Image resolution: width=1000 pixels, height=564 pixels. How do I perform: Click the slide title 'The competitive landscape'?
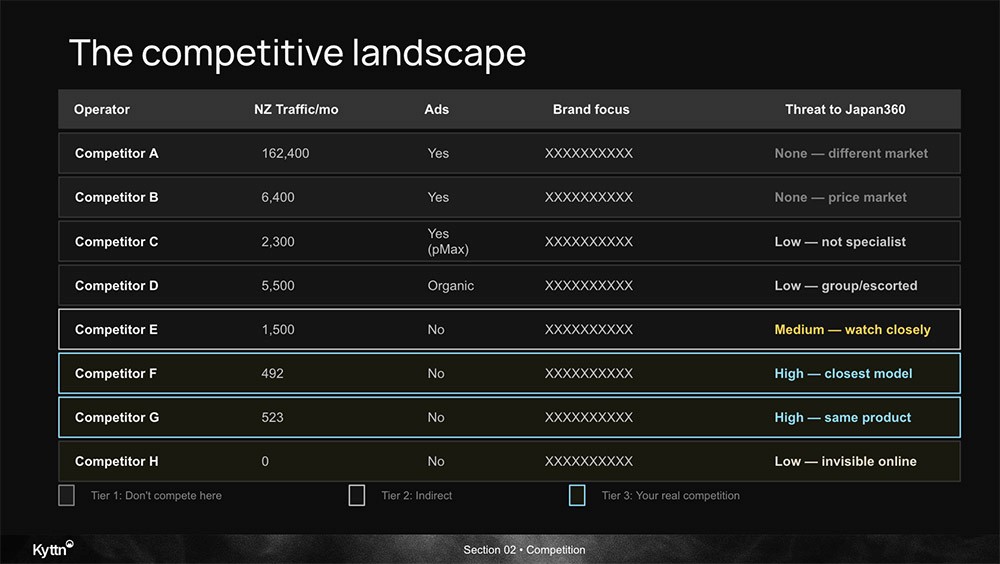click(x=297, y=52)
